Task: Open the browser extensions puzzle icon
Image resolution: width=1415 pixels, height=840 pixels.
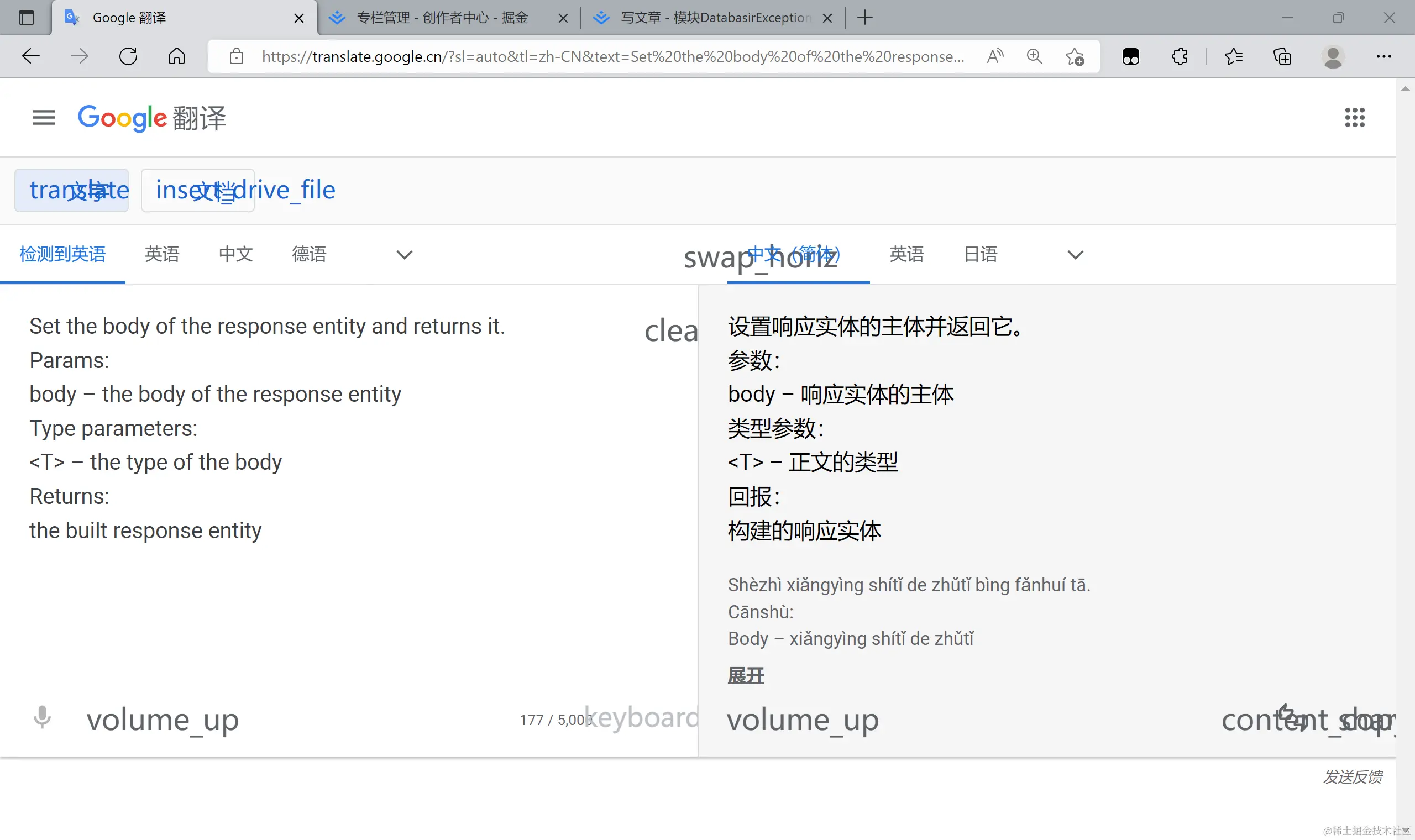Action: (1180, 56)
